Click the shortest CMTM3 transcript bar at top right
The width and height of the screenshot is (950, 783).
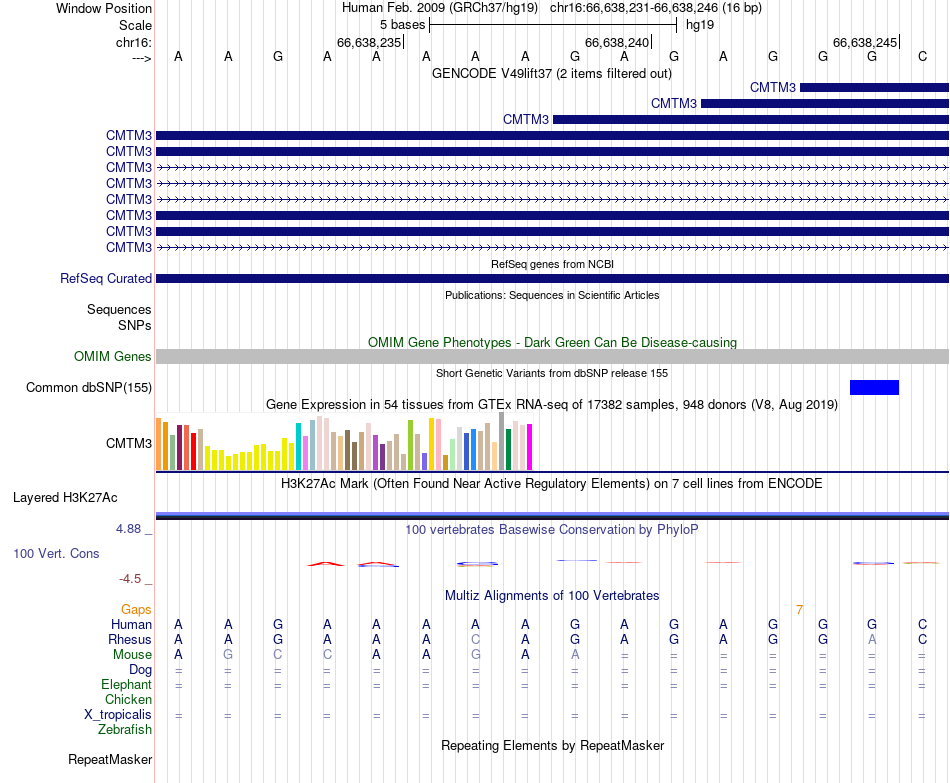(874, 88)
